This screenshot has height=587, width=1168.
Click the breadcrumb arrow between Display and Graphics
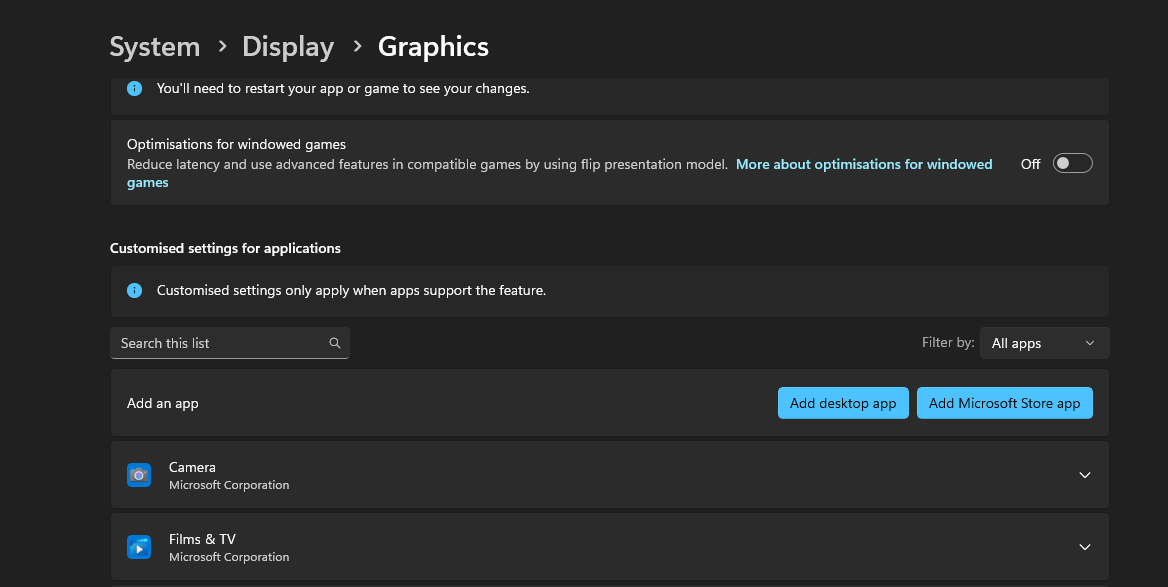tap(356, 47)
